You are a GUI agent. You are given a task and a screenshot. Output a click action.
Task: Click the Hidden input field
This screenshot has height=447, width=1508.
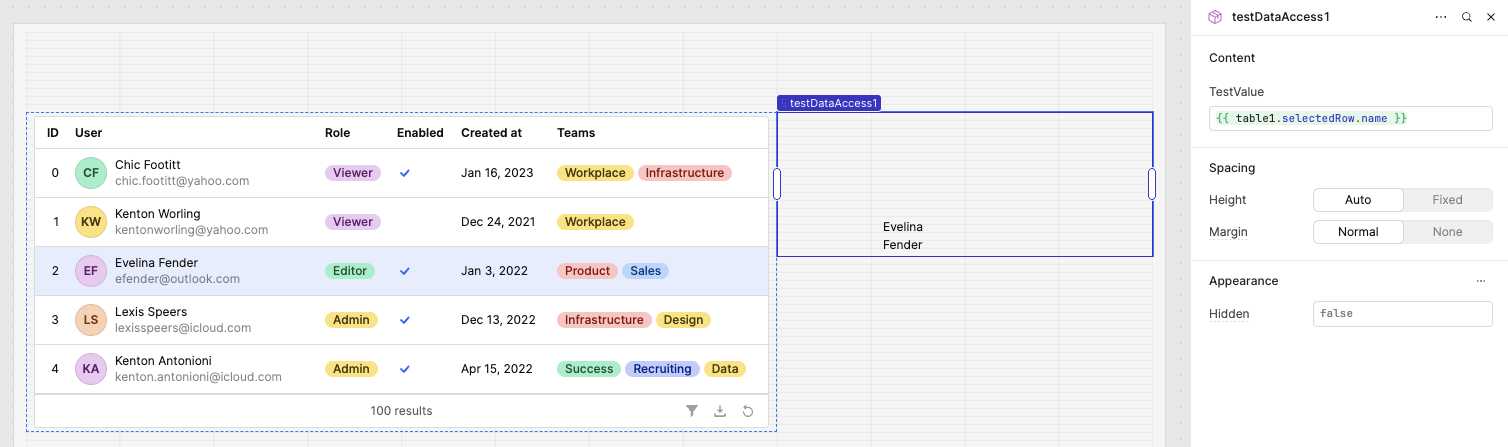point(1402,314)
